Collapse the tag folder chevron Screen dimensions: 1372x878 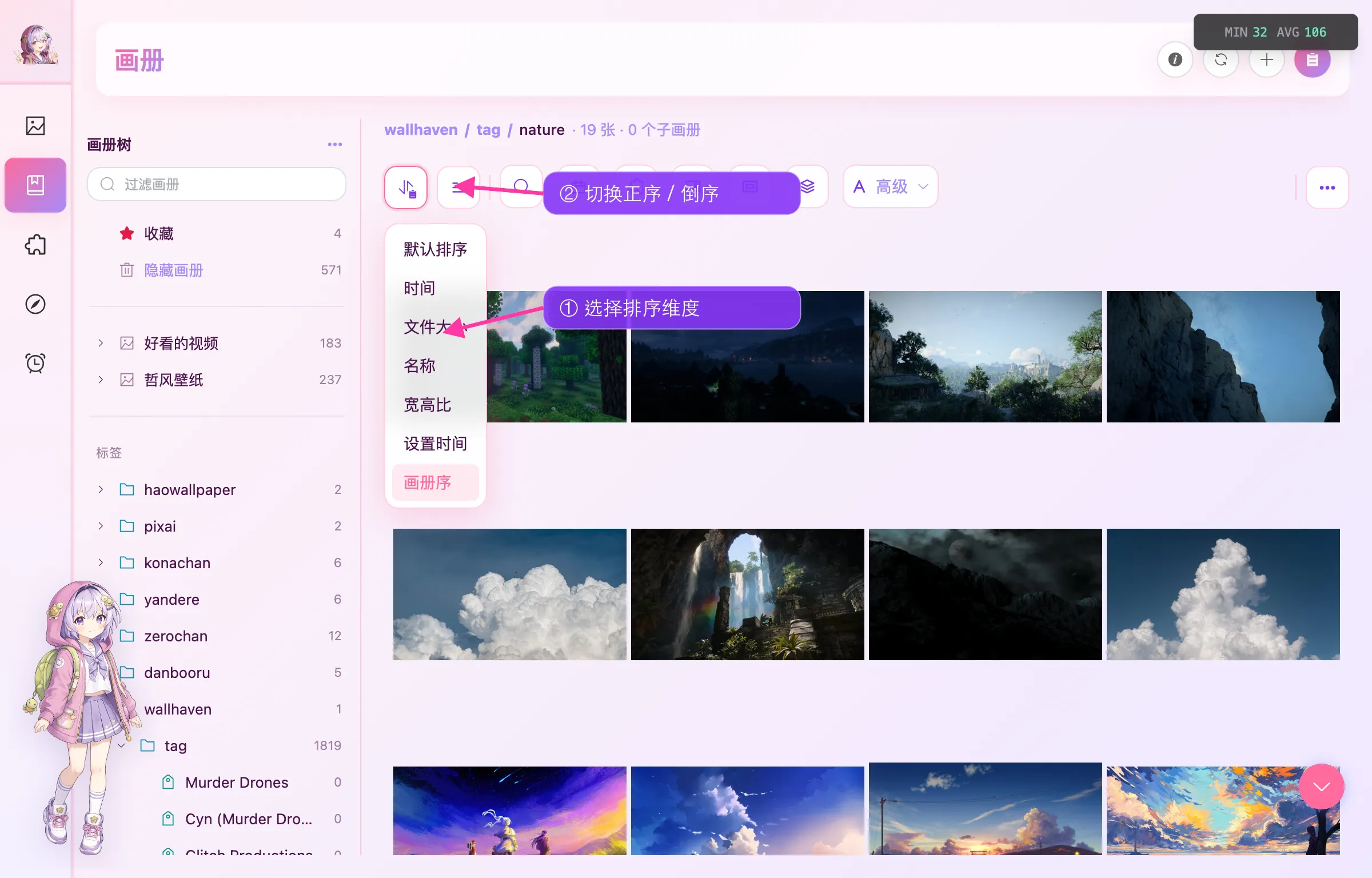(121, 745)
